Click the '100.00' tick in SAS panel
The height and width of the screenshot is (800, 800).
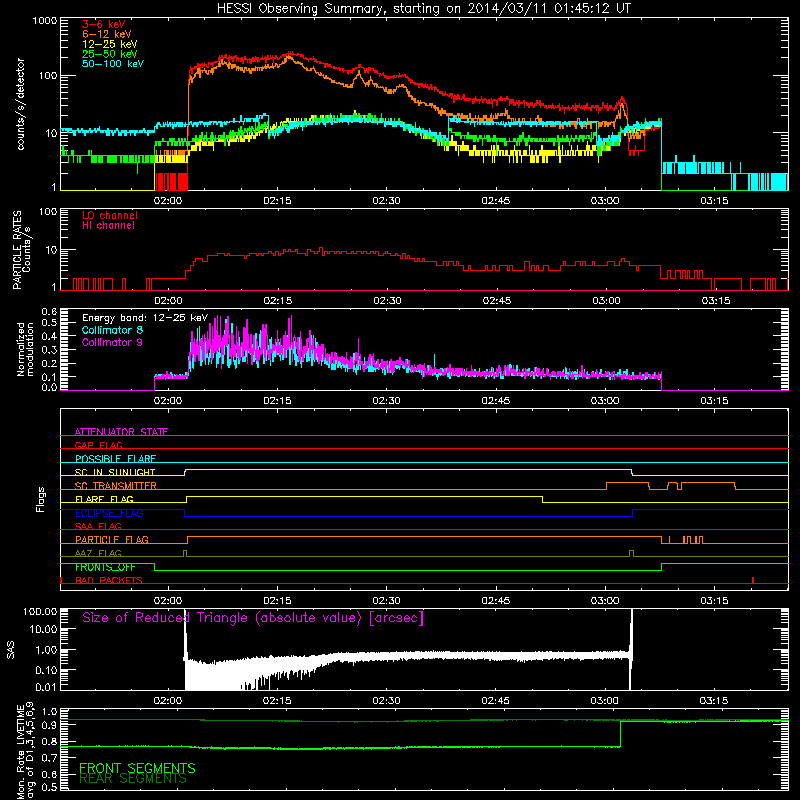[x=40, y=611]
